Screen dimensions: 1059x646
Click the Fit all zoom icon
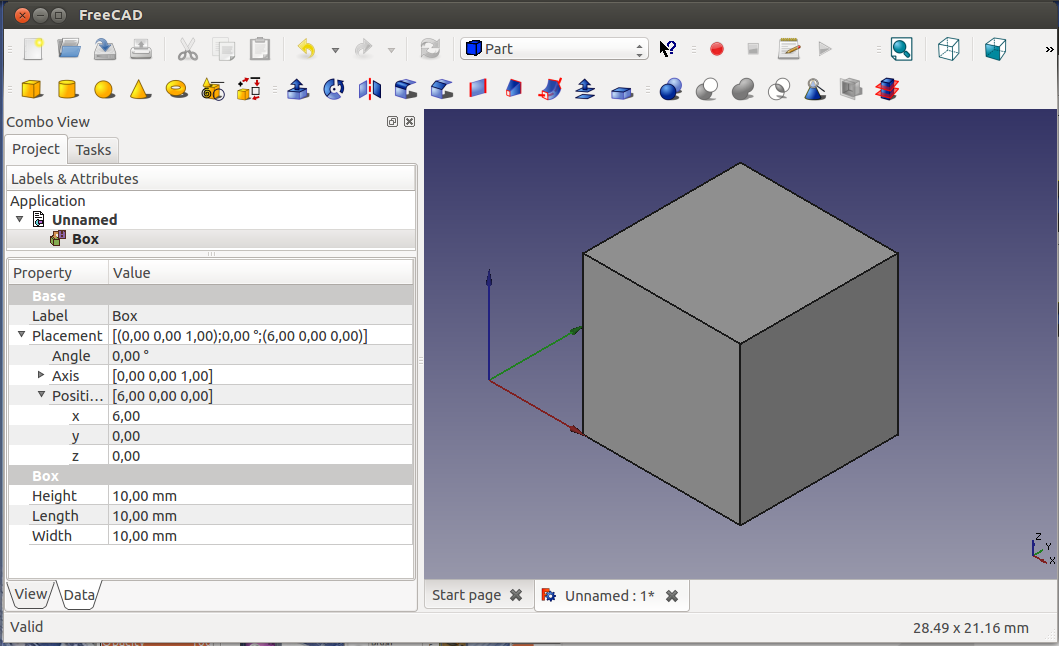pyautogui.click(x=902, y=49)
